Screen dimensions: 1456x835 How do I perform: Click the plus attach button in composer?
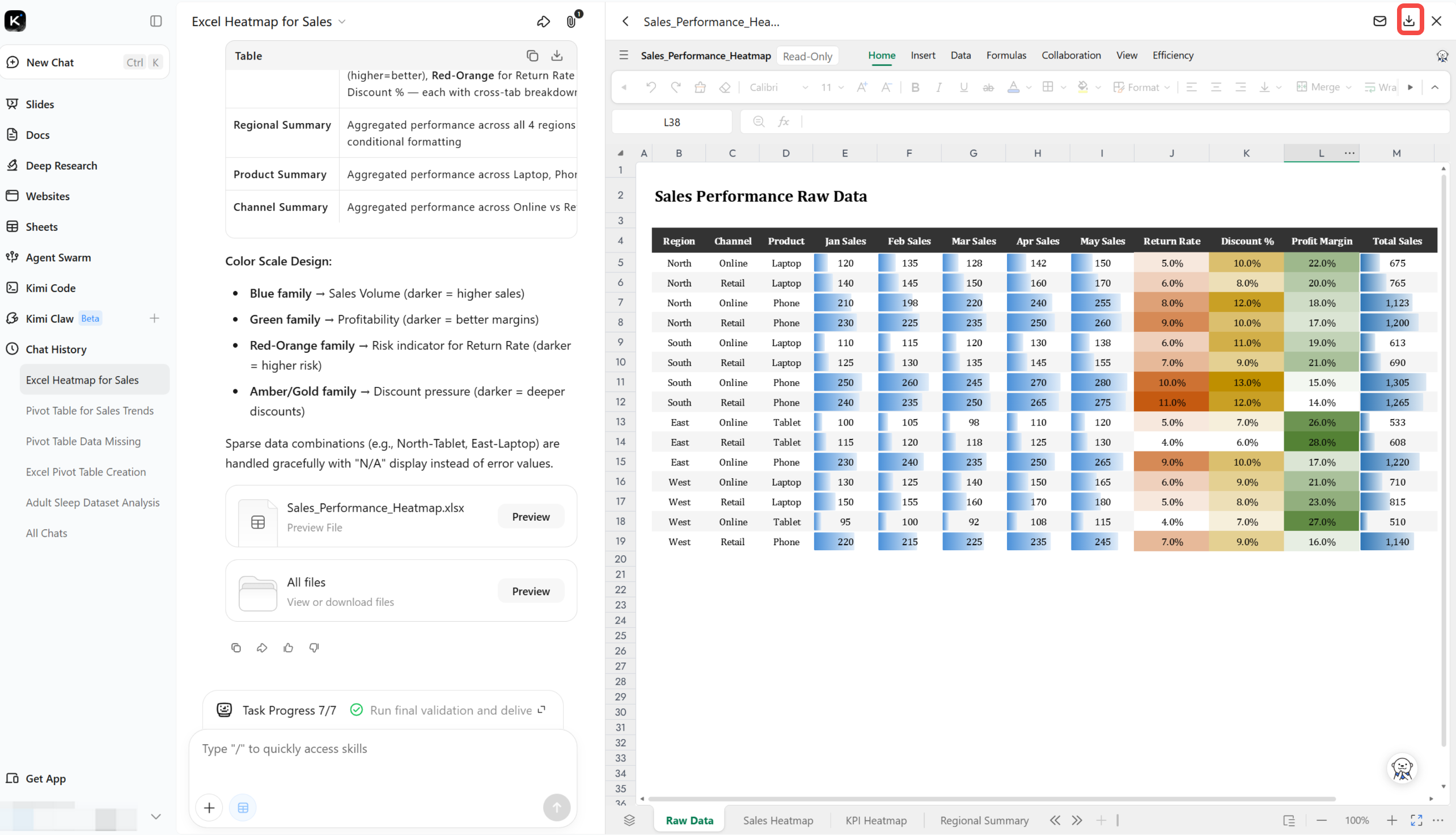pos(209,807)
